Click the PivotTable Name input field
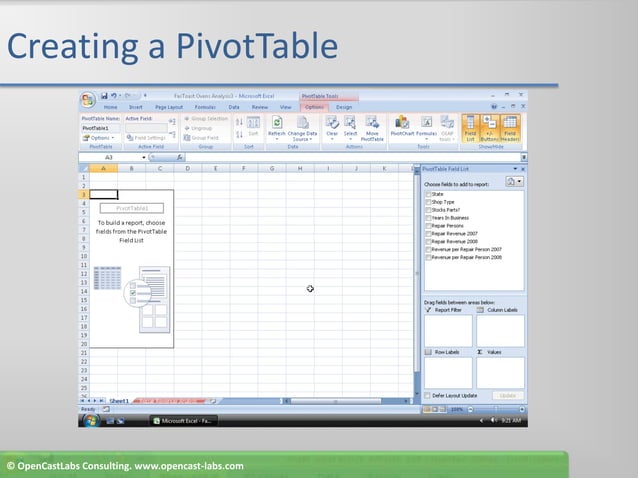This screenshot has width=638, height=478. click(x=101, y=128)
